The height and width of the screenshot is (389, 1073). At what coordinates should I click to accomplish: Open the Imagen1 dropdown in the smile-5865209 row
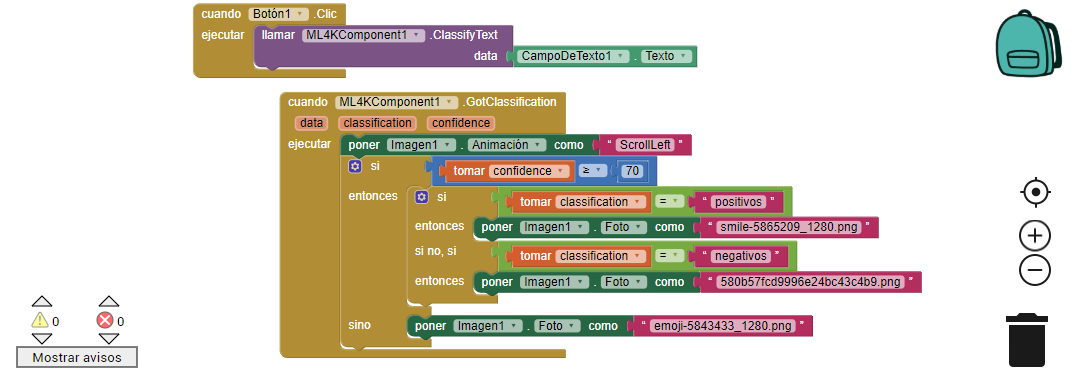tap(554, 227)
